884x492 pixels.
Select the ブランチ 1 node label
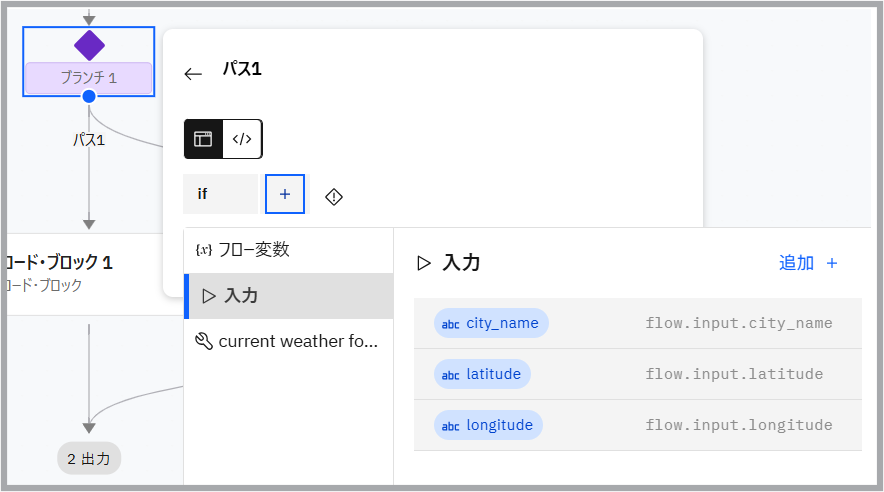(x=89, y=78)
